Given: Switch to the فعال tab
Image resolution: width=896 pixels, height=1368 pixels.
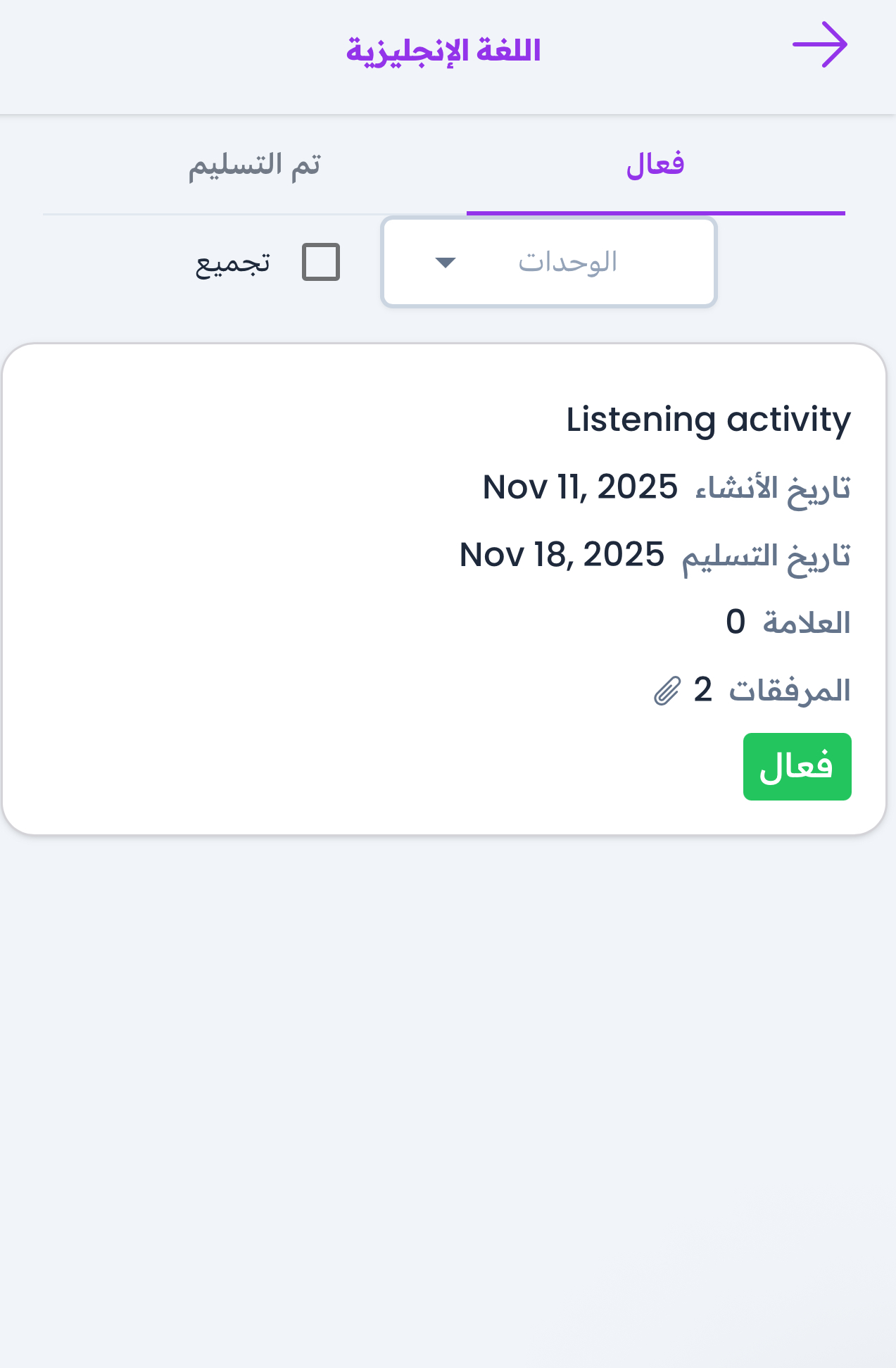Looking at the screenshot, I should click(655, 165).
